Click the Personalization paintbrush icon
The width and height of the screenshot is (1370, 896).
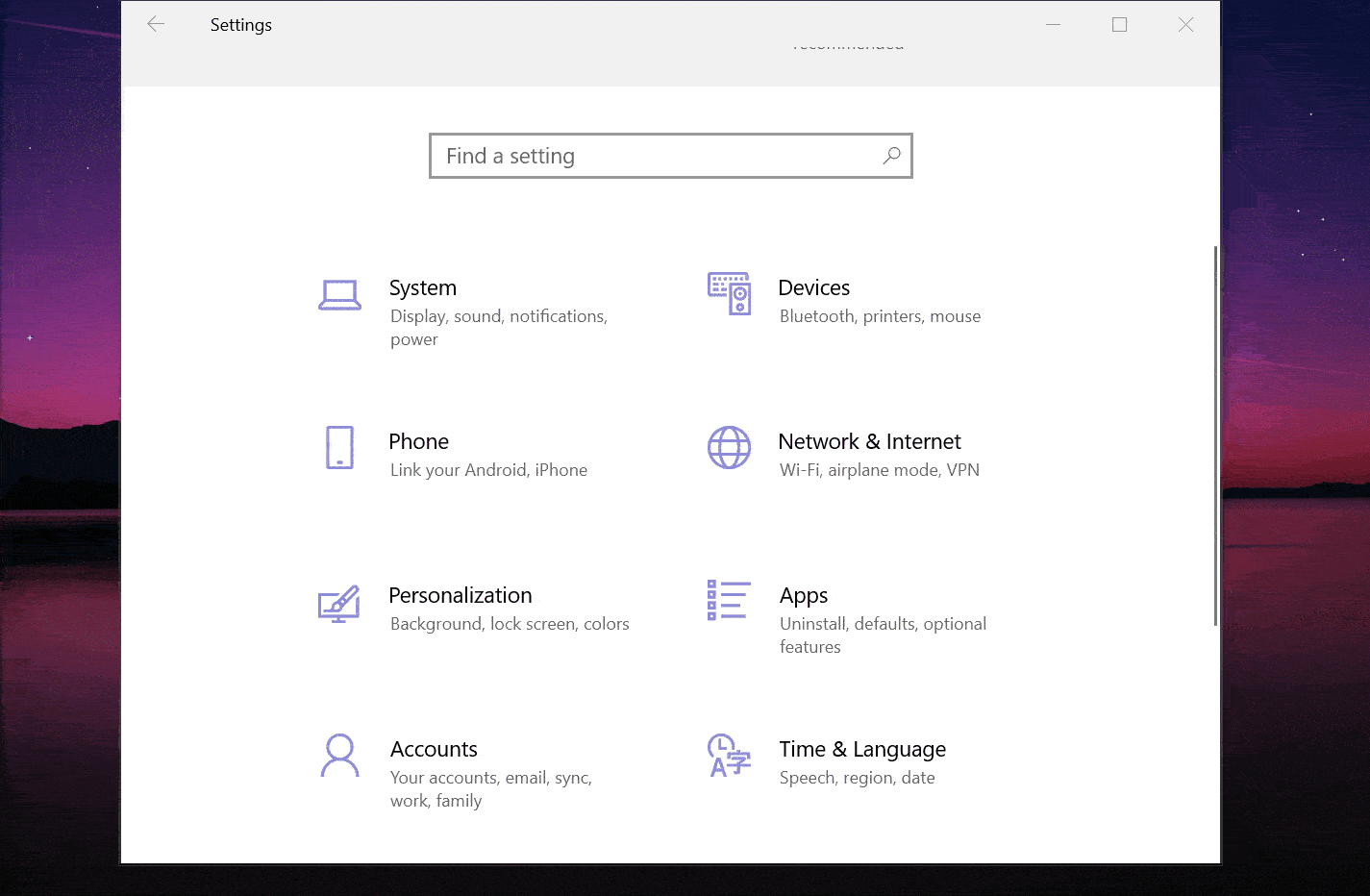point(338,603)
